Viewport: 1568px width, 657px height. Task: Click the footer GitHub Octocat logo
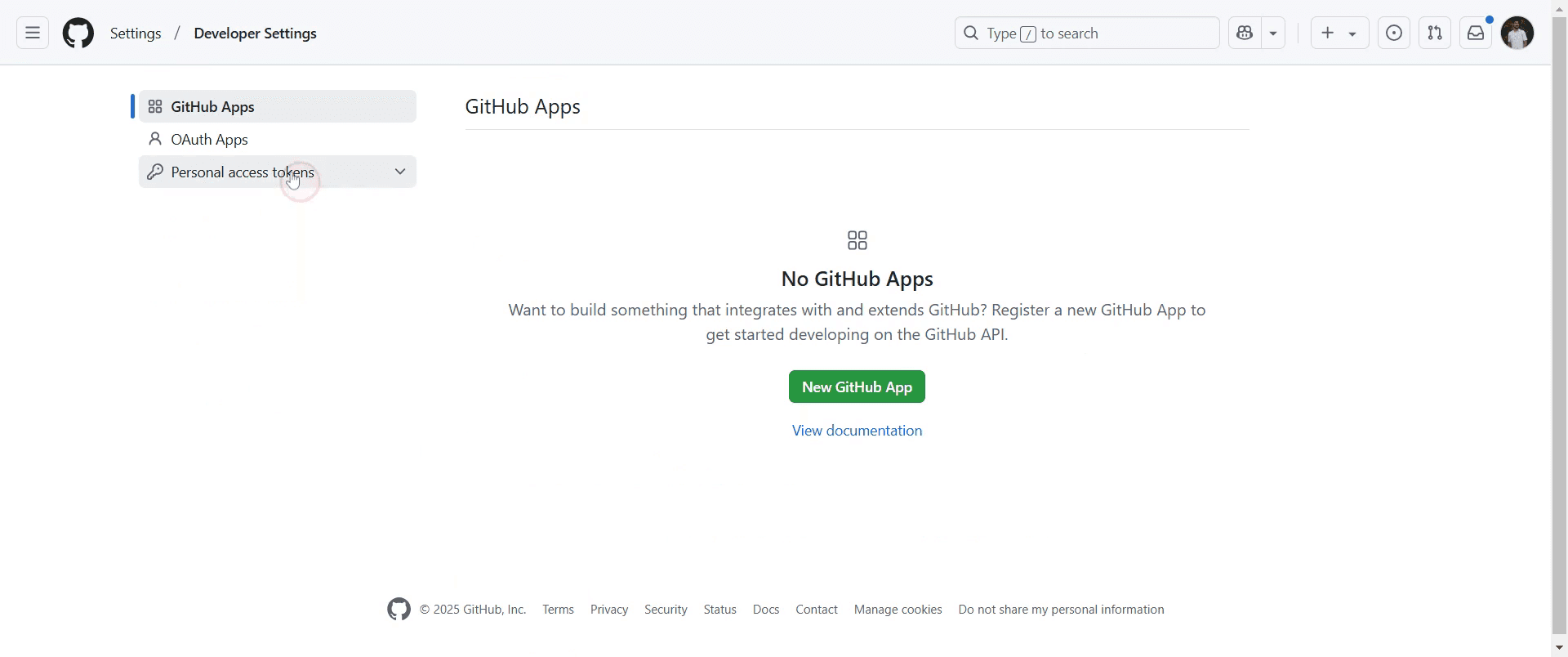(399, 610)
